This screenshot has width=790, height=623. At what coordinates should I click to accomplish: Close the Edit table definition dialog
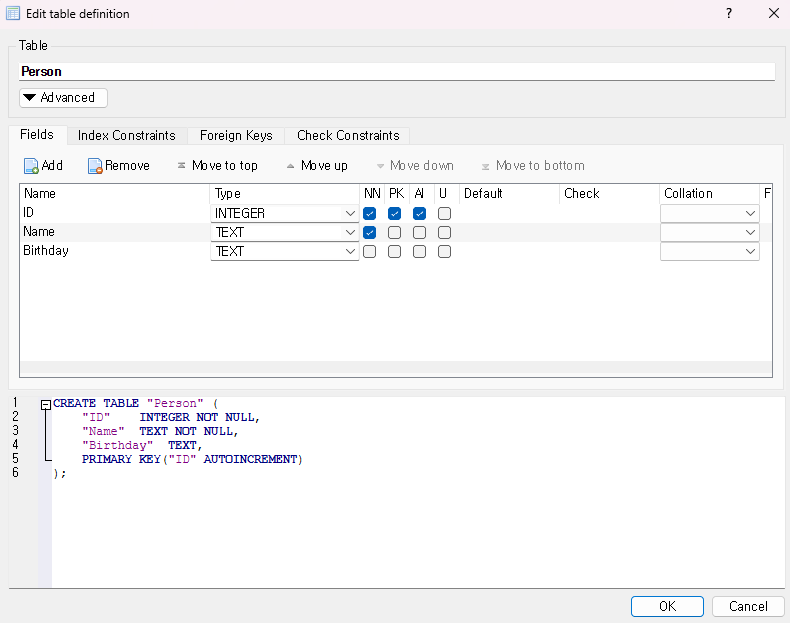[774, 13]
